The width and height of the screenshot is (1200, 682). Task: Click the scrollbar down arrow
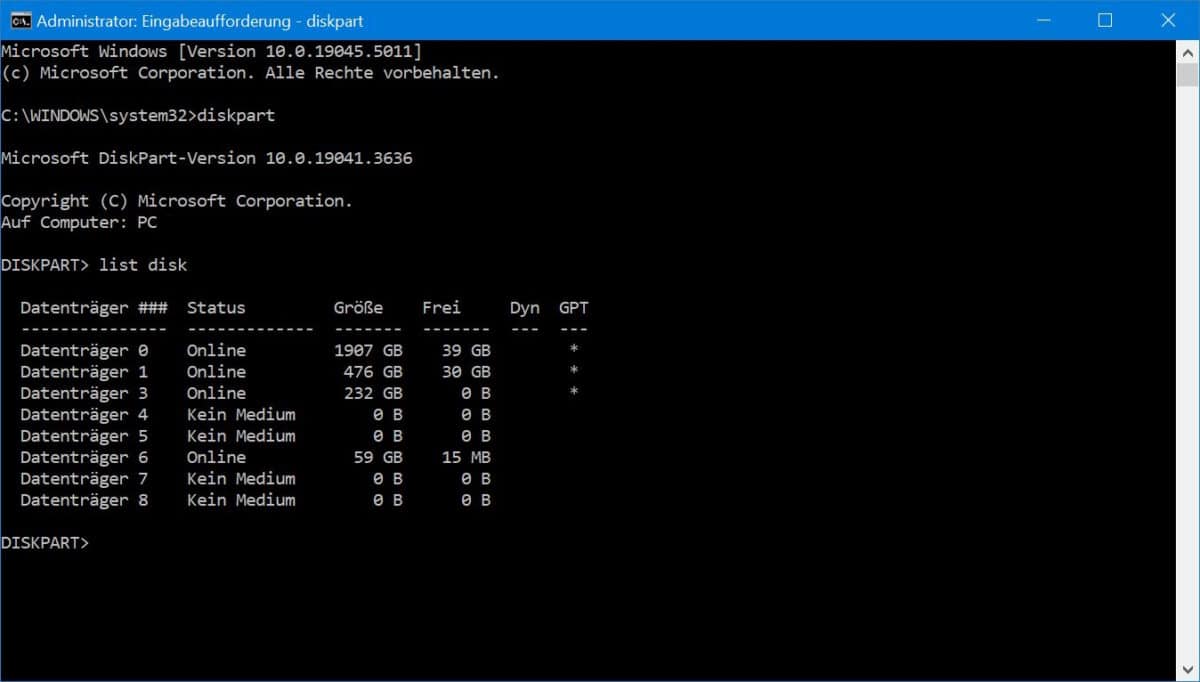pyautogui.click(x=1187, y=670)
